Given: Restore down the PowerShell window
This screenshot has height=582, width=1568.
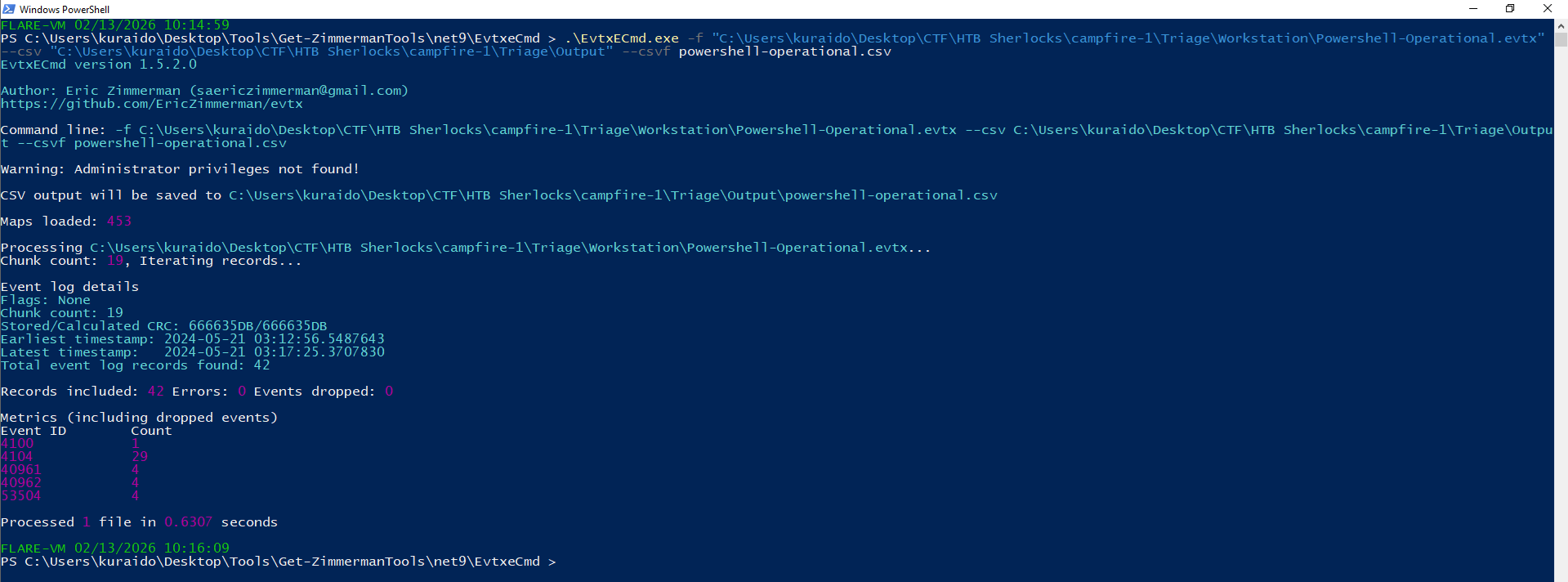Looking at the screenshot, I should (1510, 9).
